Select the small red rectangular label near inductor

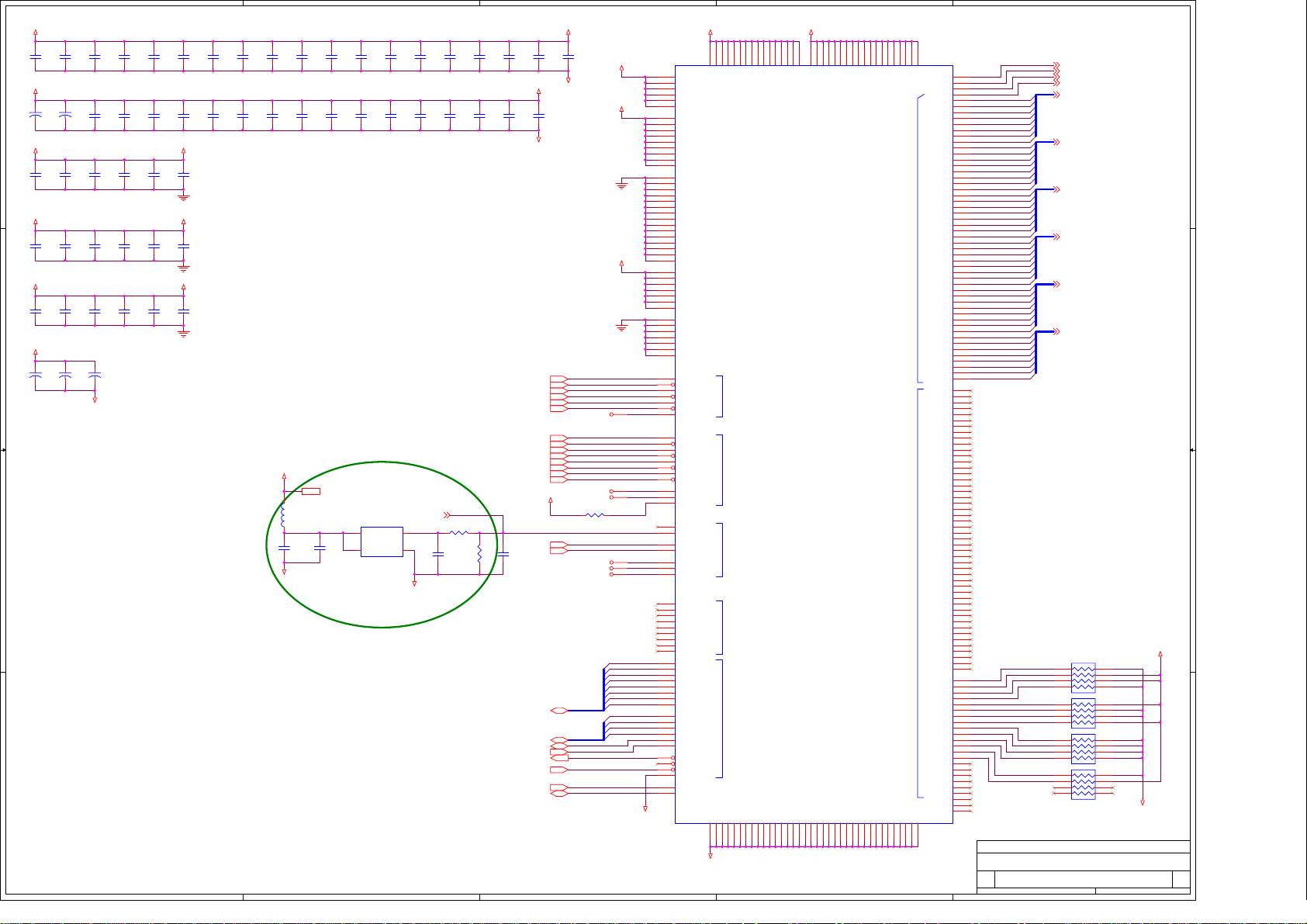(x=311, y=491)
